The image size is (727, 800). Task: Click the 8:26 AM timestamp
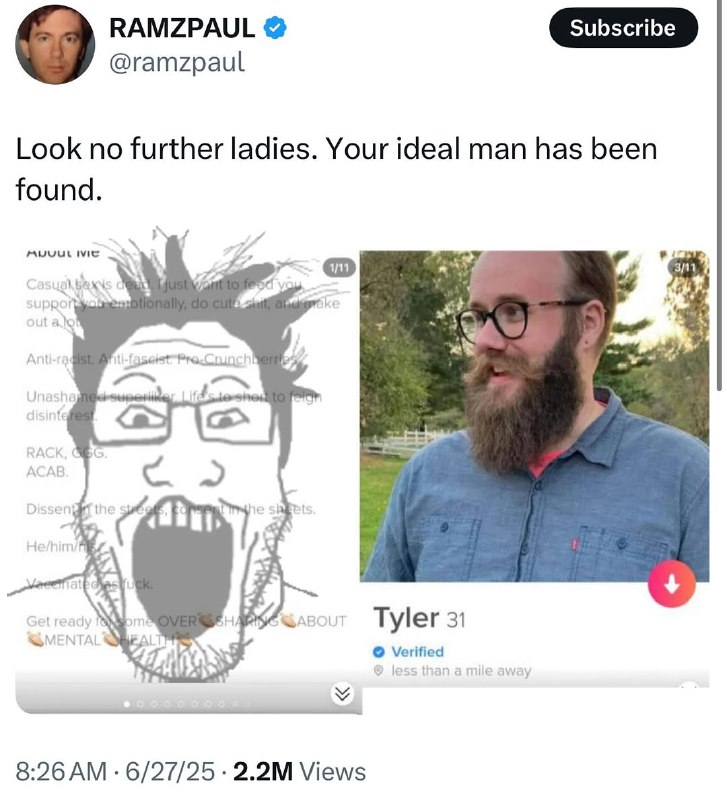[61, 771]
